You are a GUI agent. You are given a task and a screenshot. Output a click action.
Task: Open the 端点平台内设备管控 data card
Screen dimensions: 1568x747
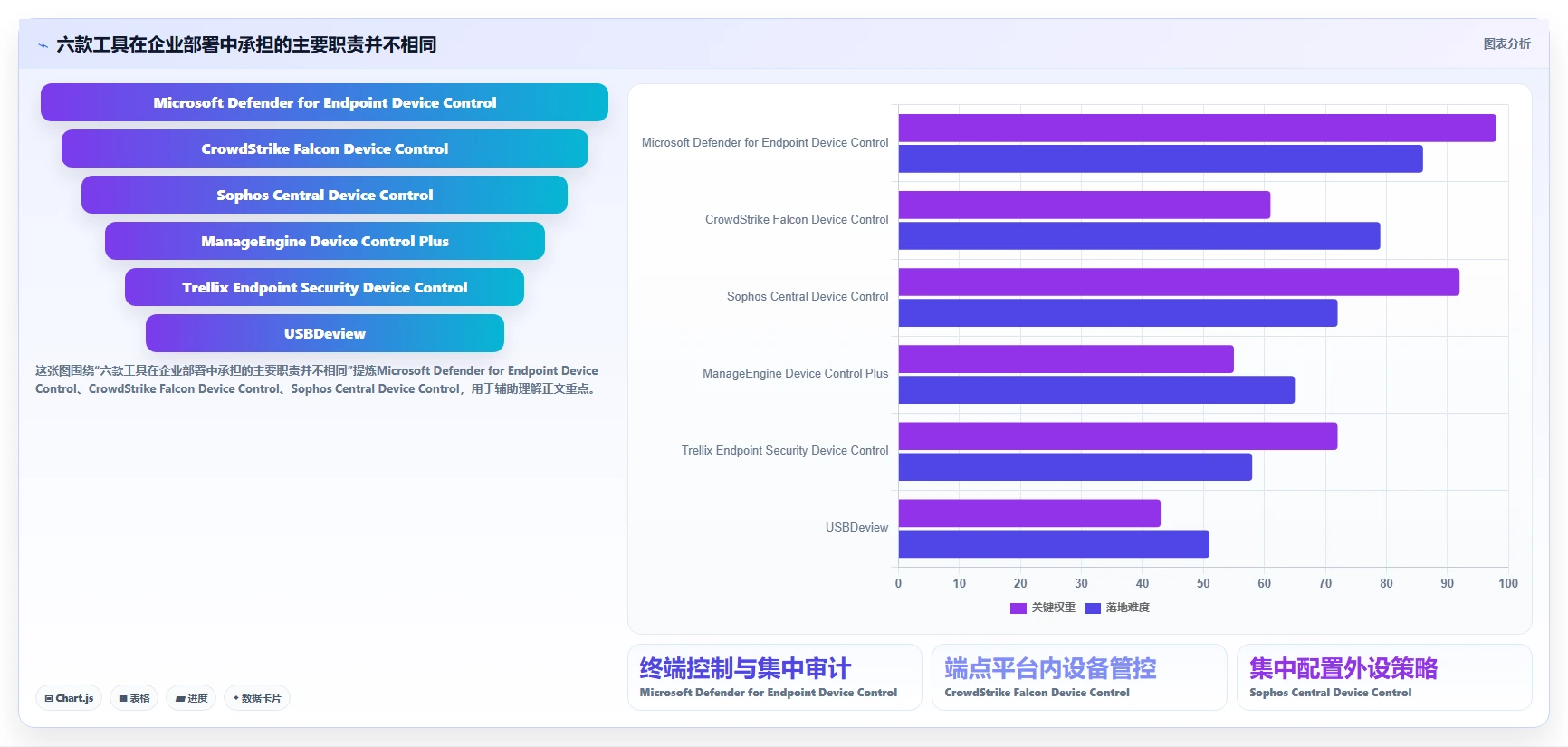pos(1079,677)
